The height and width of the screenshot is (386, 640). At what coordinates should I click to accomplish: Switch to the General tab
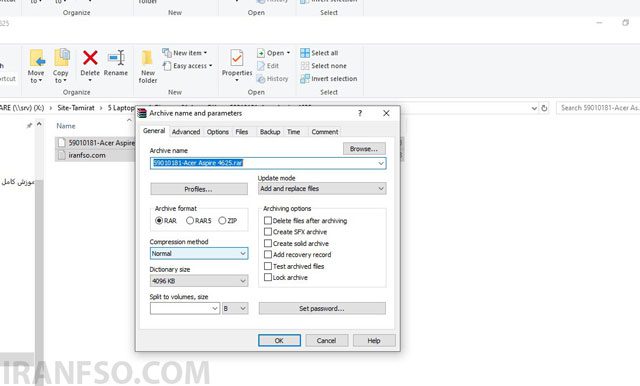pos(154,131)
